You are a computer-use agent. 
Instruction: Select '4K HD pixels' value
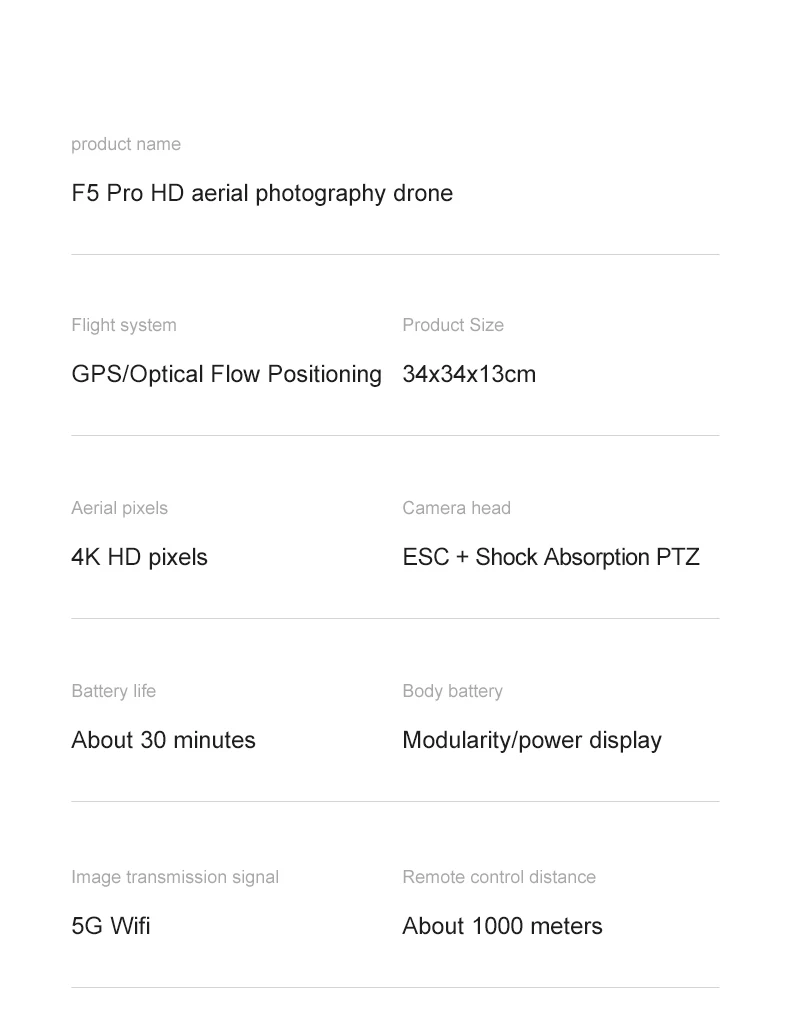(x=139, y=557)
